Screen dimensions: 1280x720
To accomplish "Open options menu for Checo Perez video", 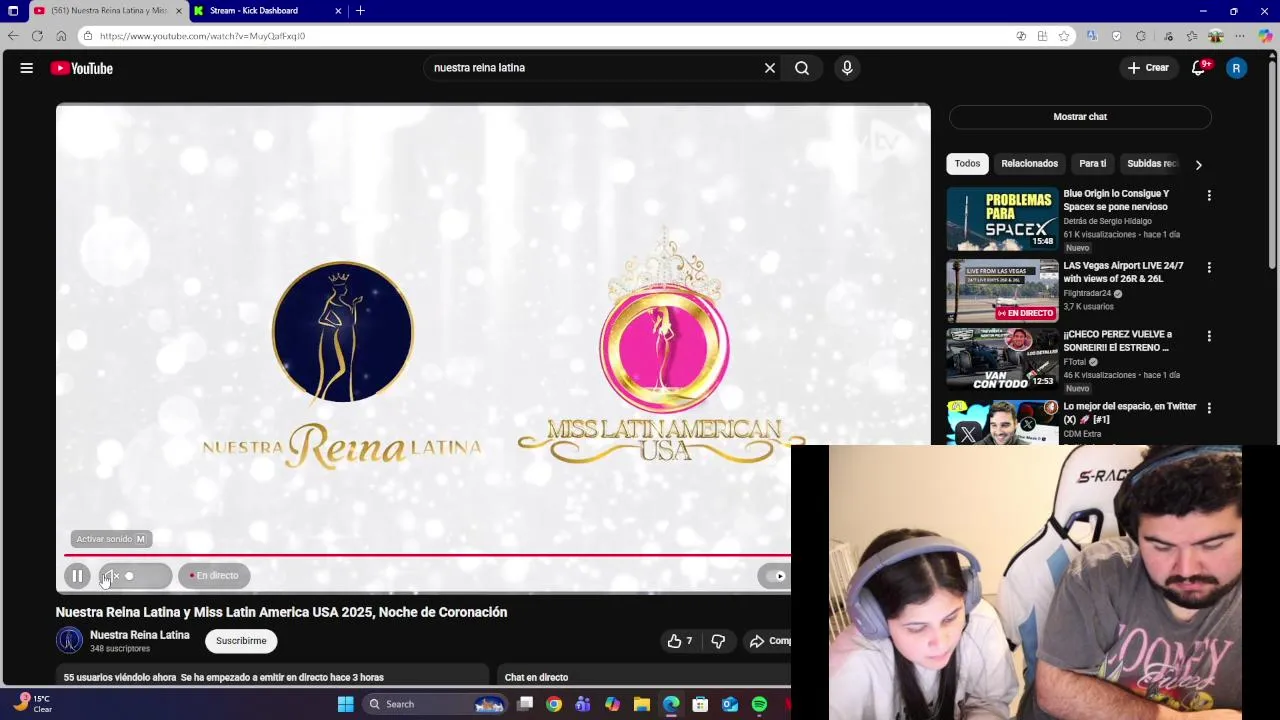I will coord(1209,337).
